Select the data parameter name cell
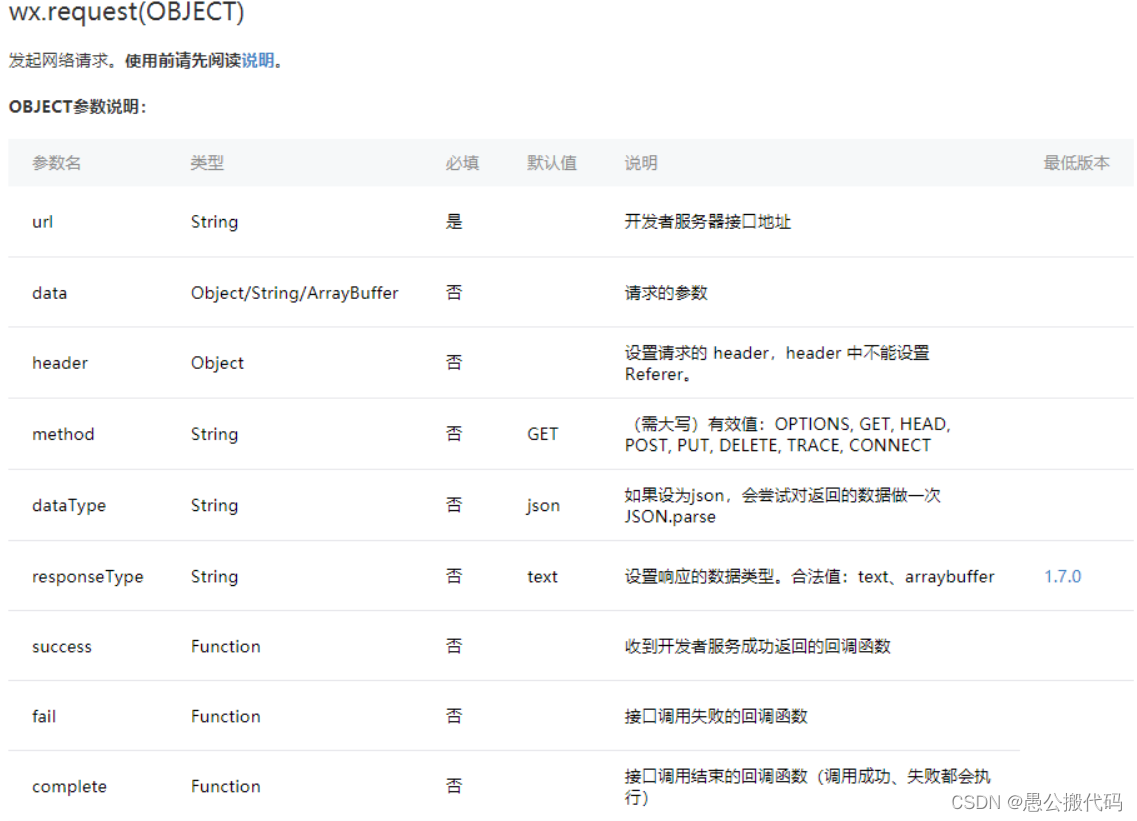The height and width of the screenshot is (821, 1137). 49,293
